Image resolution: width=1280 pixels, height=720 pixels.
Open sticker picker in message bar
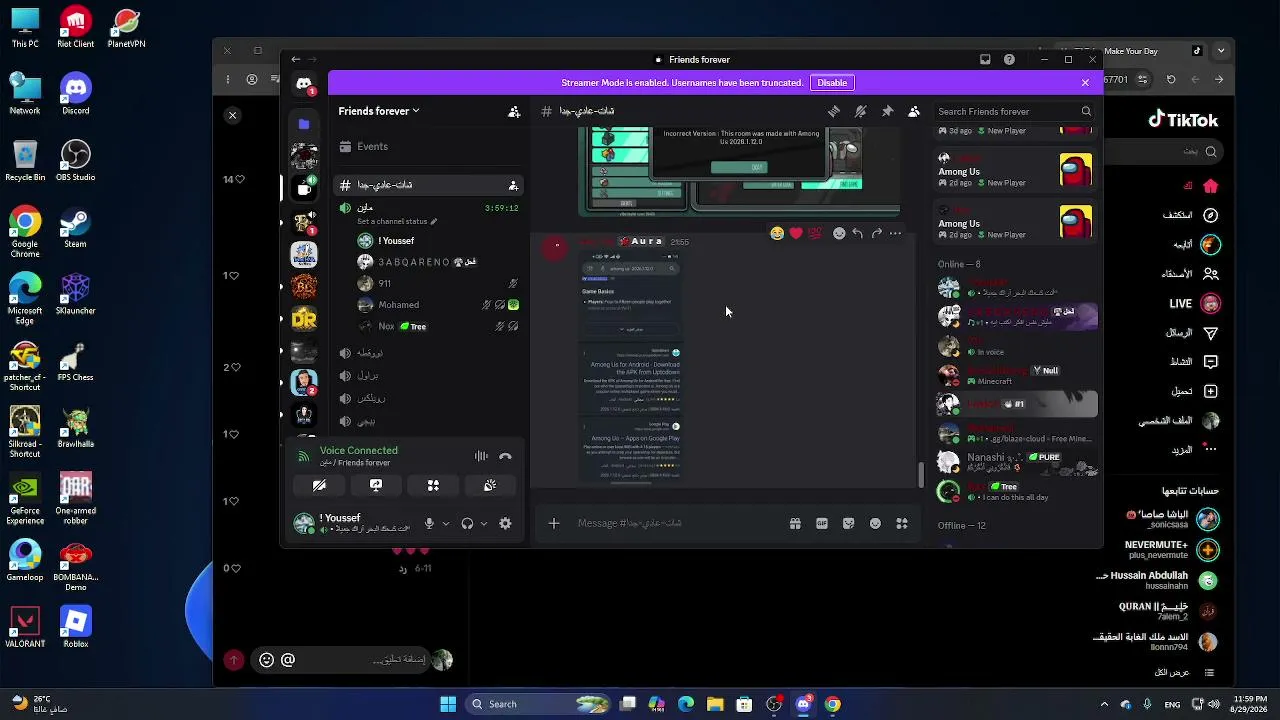pos(848,523)
